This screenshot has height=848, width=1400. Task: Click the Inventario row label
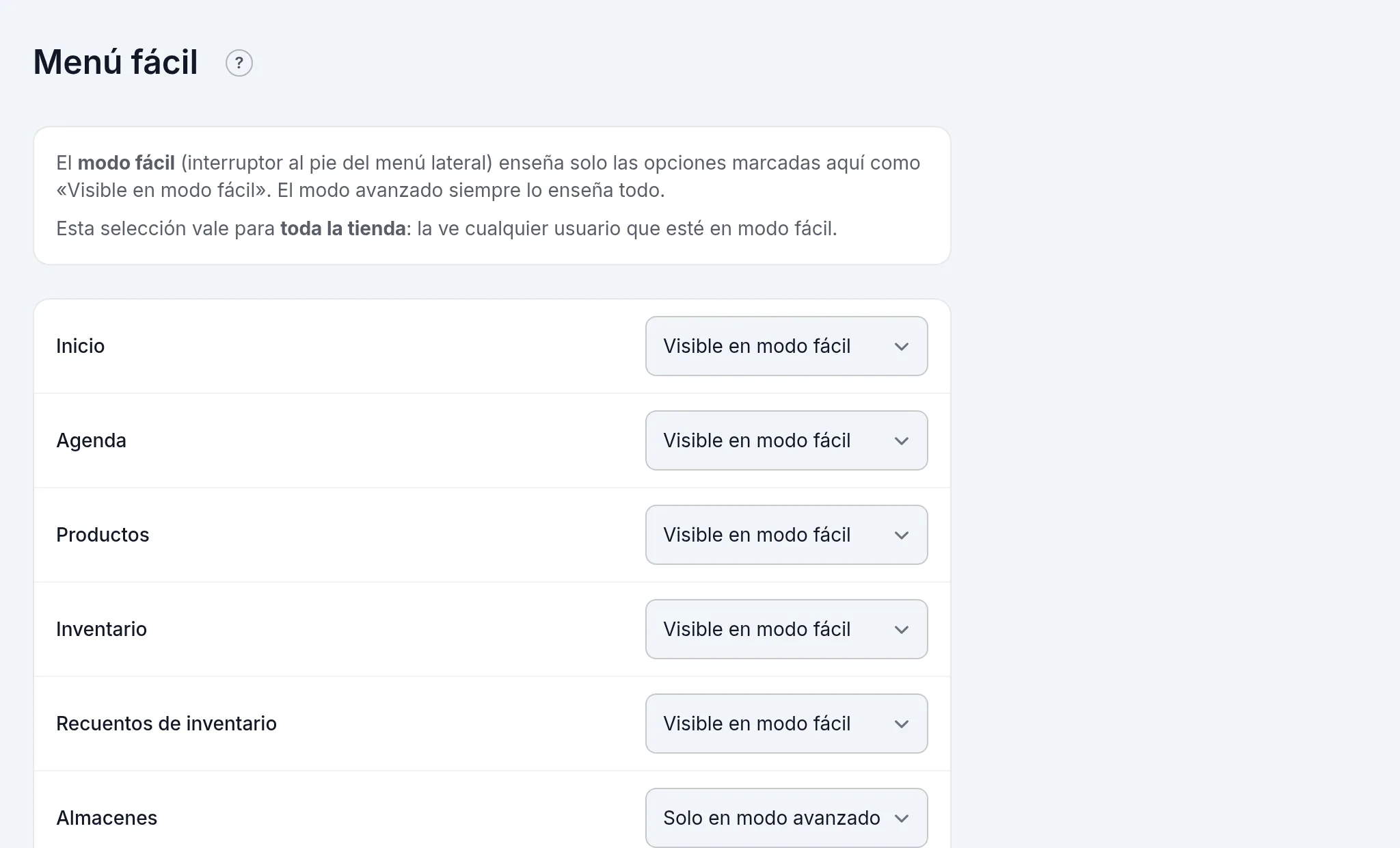(x=101, y=629)
